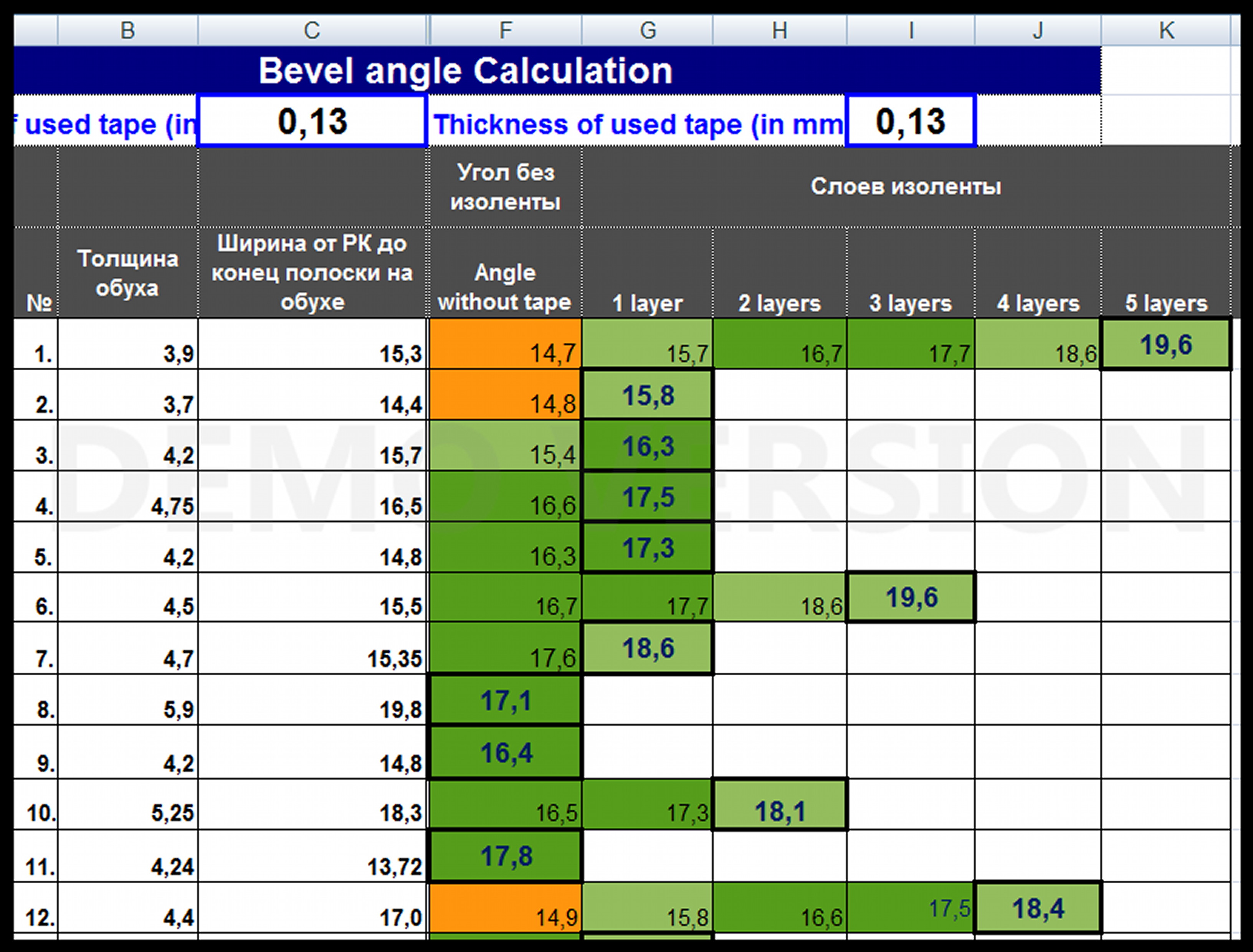Click width value 15,35 in row 7
The width and height of the screenshot is (1253, 952).
tap(312, 649)
